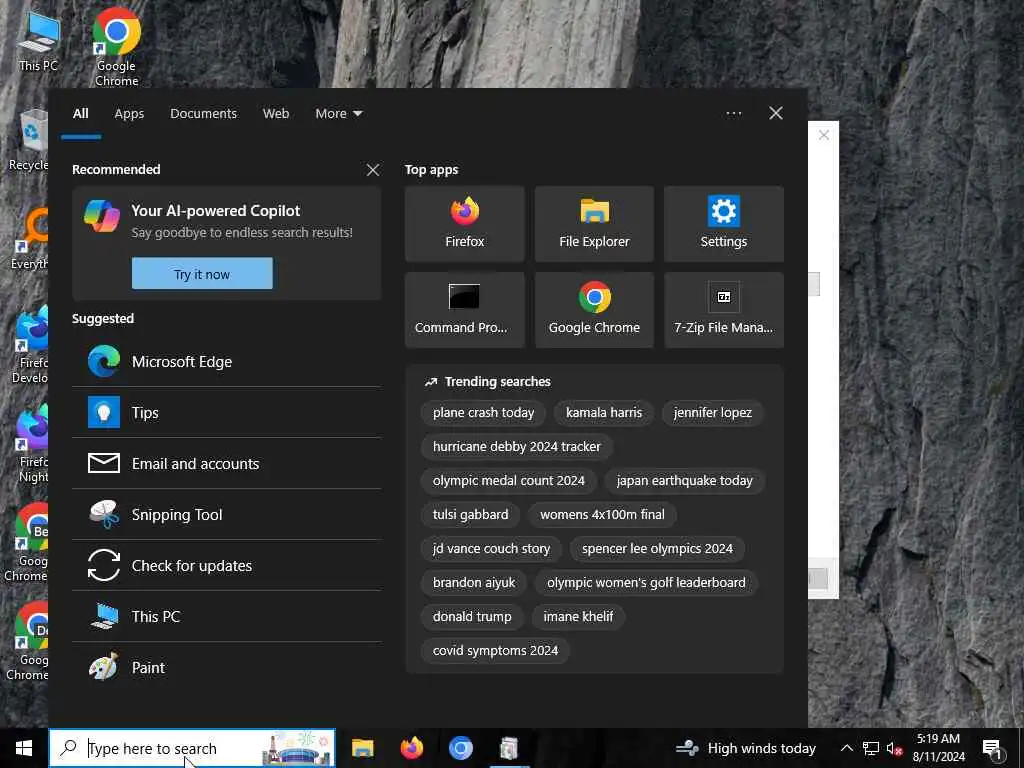The width and height of the screenshot is (1024, 768).
Task: Click the Type here to search box
Action: click(x=192, y=748)
